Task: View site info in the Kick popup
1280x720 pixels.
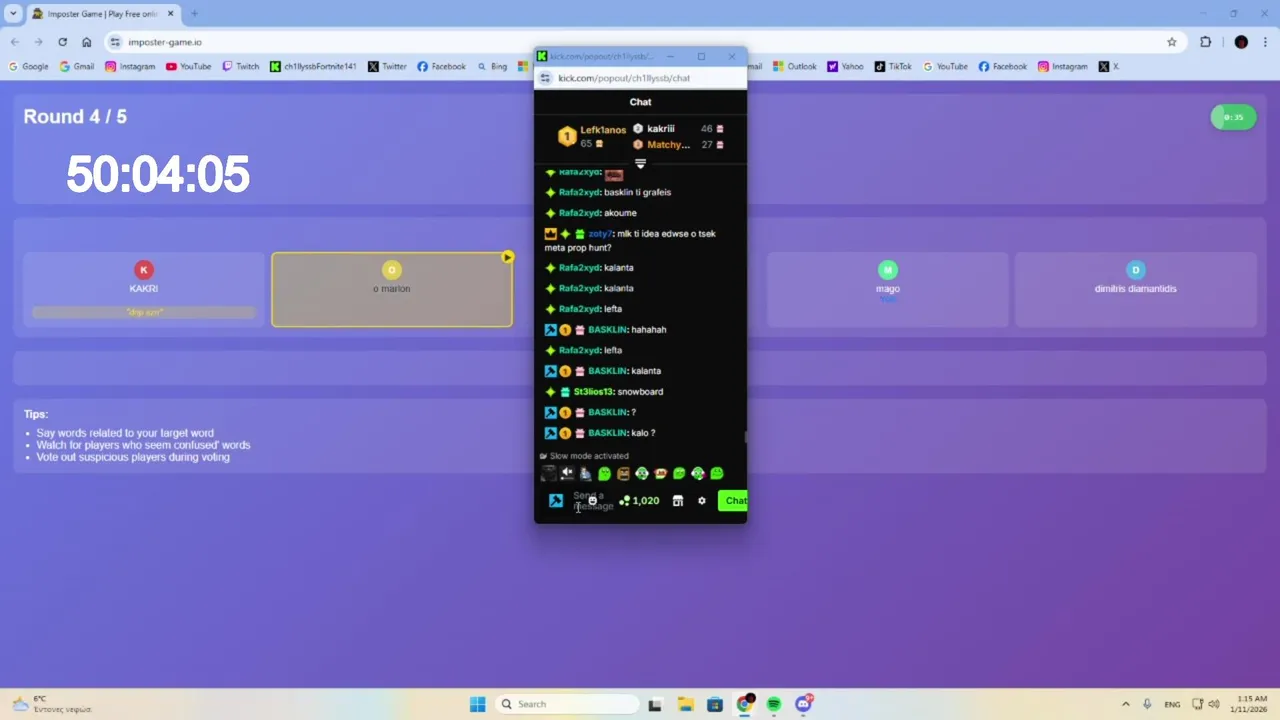Action: pos(545,78)
